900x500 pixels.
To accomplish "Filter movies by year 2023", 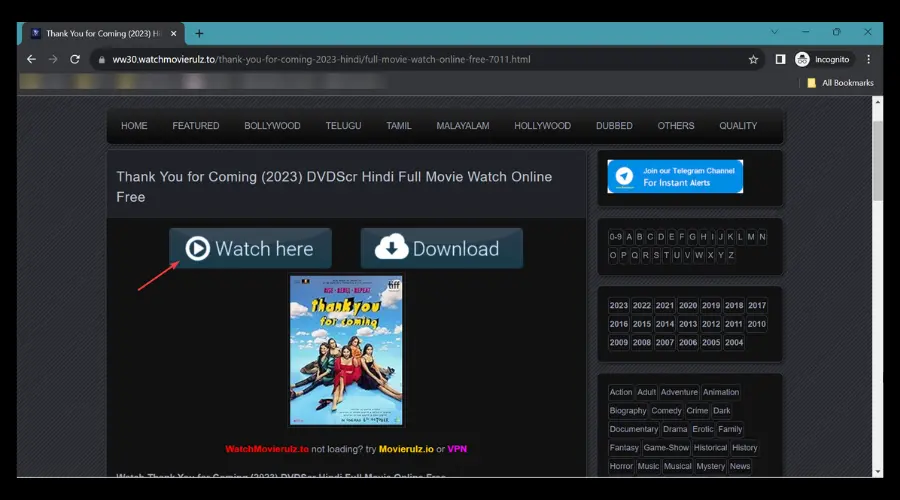I will point(619,305).
